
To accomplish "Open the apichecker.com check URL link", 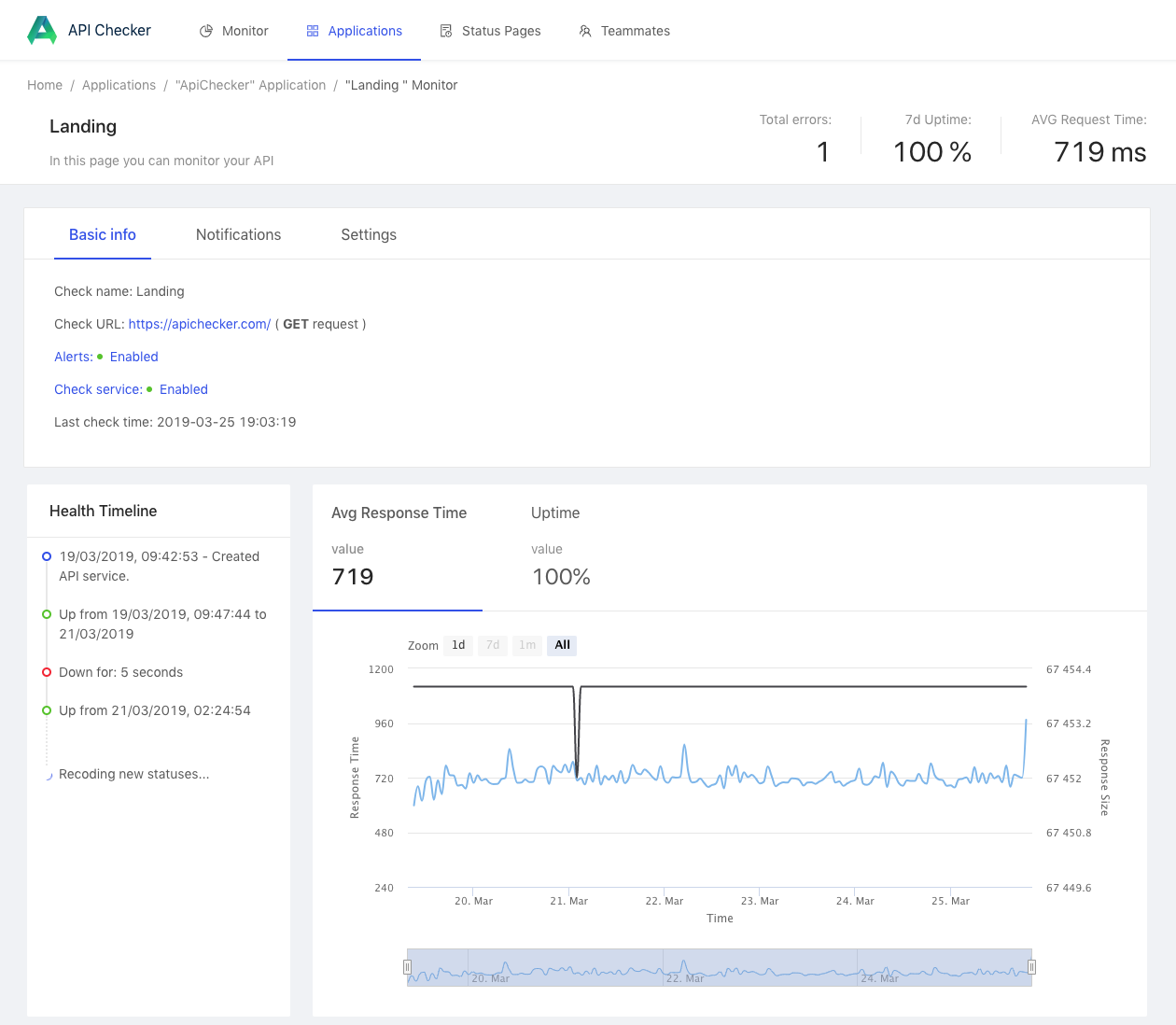I will tap(200, 324).
